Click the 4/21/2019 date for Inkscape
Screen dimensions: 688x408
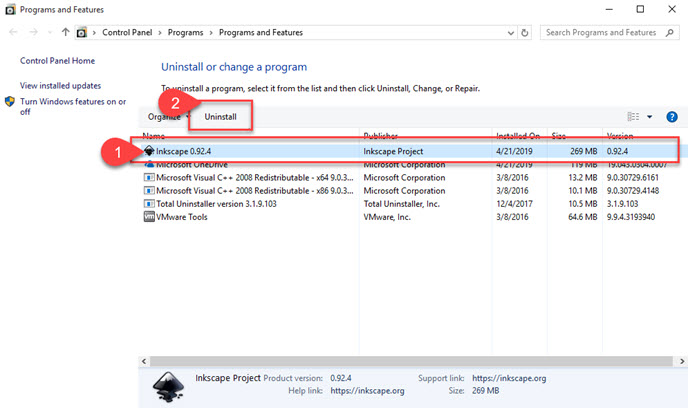514,151
